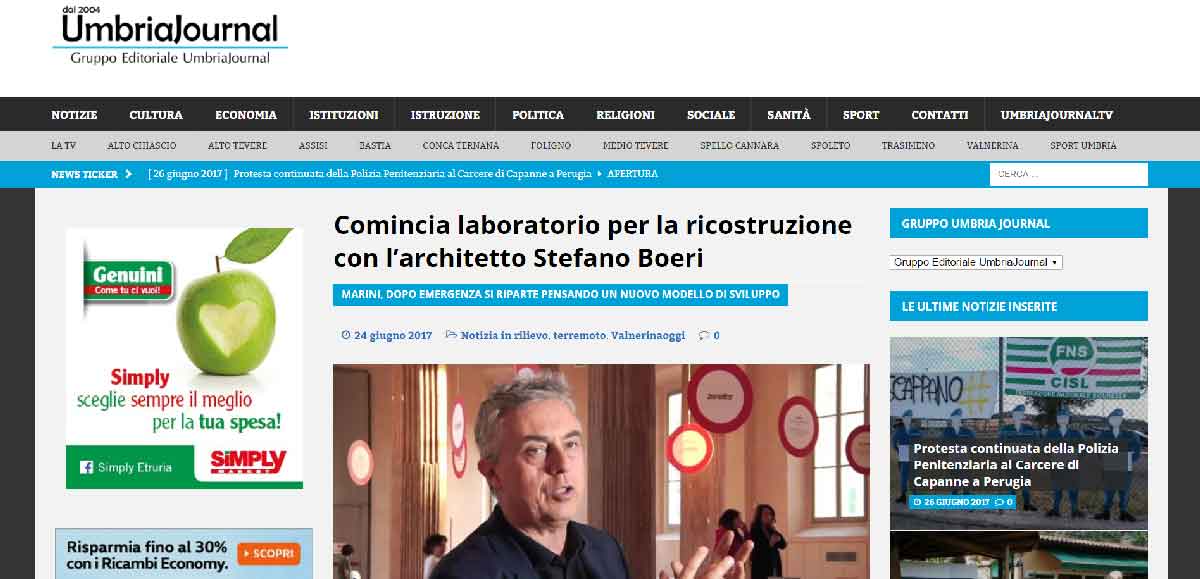Click the Stefano Boeri article photo
This screenshot has height=579, width=1200.
[601, 471]
